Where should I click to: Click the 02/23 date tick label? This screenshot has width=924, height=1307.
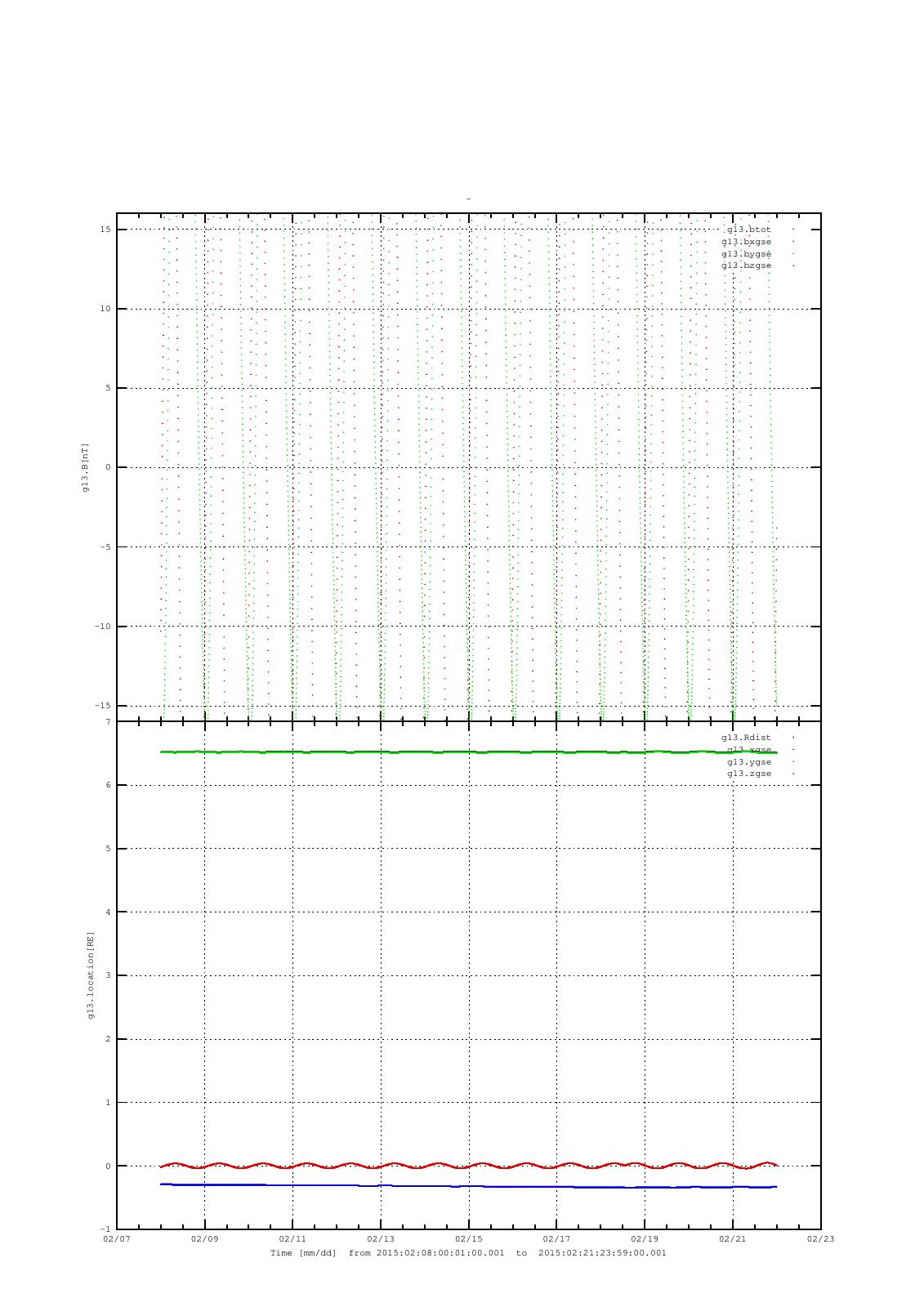point(821,1239)
